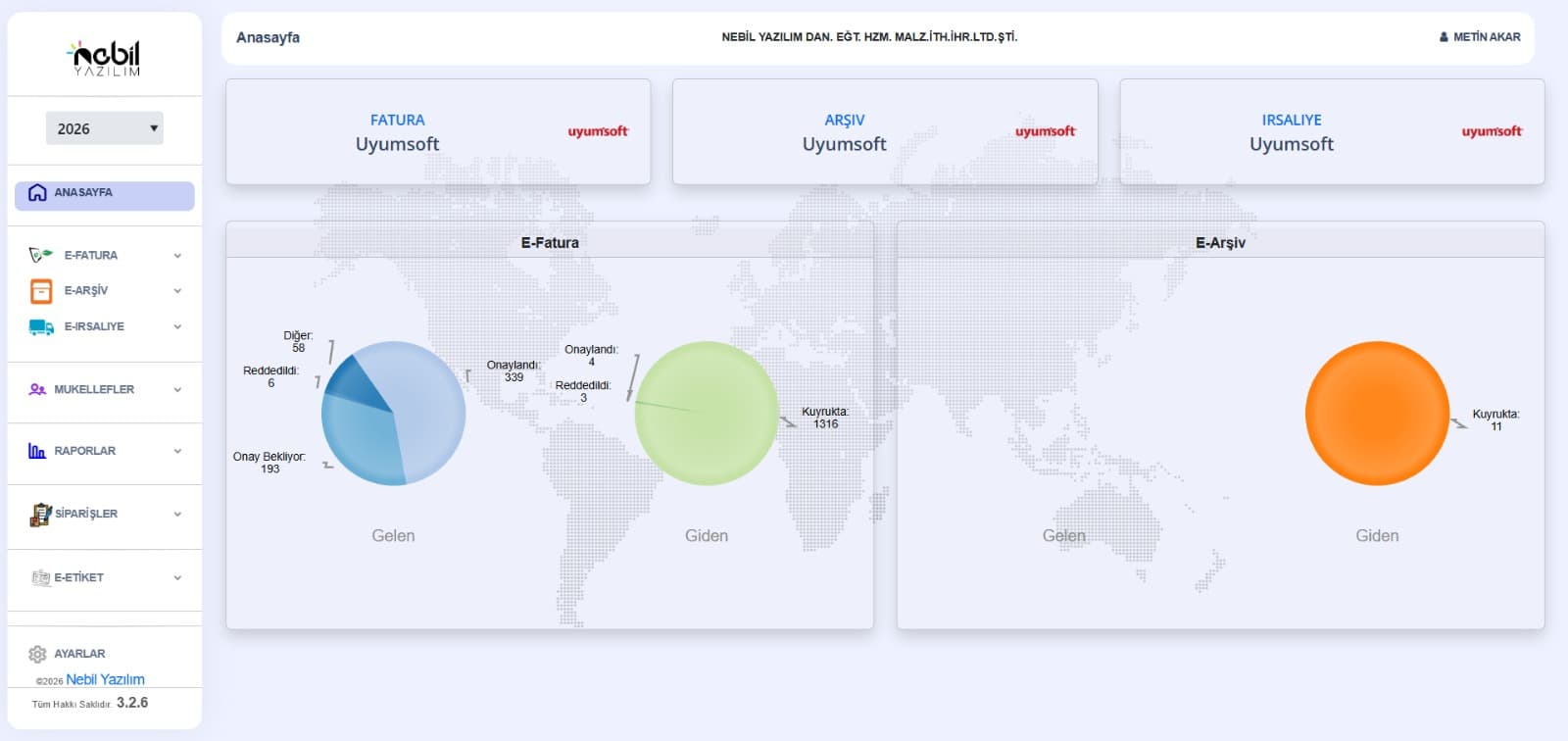Click the company name in header

869,37
